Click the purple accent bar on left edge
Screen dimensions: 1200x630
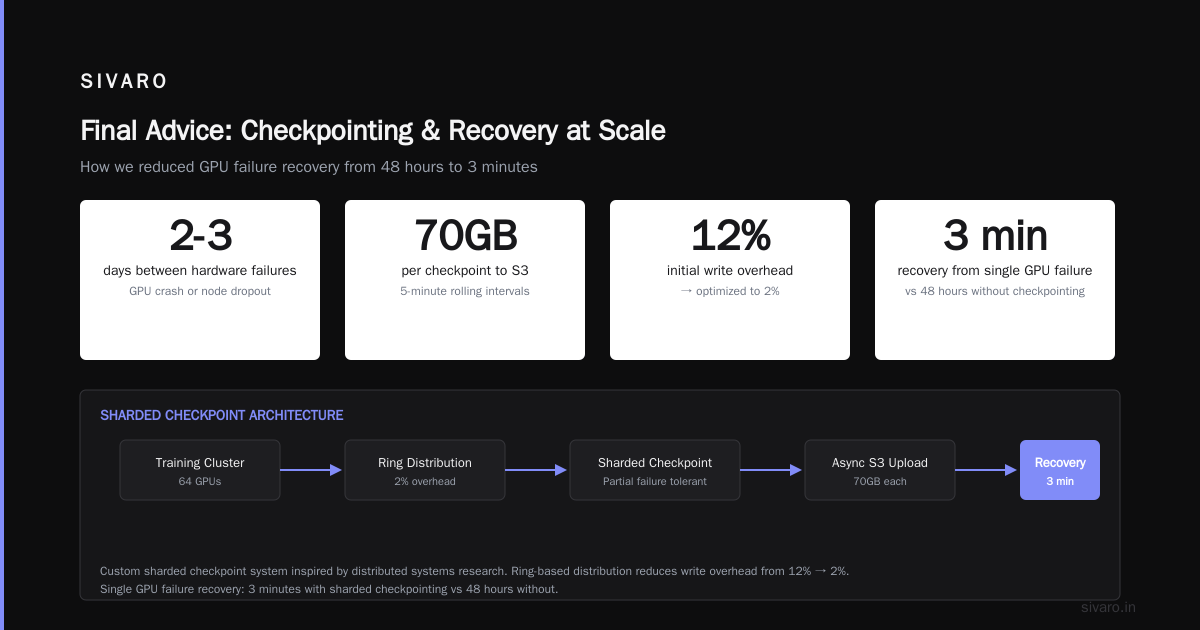2,315
